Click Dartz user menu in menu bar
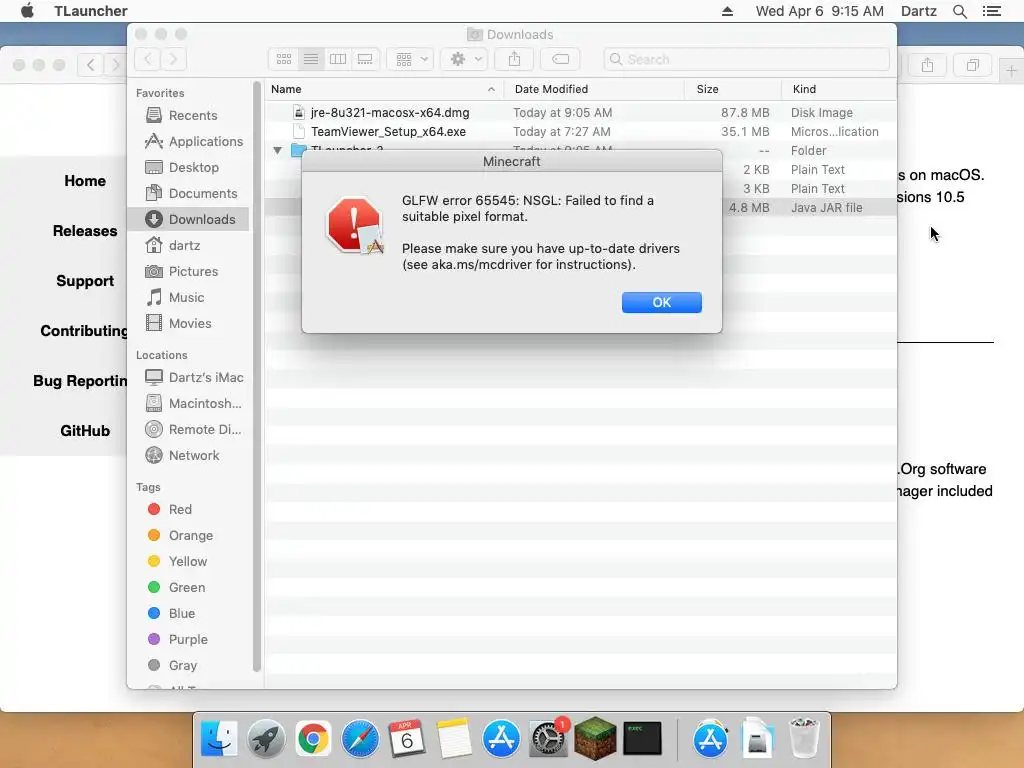 coord(919,11)
